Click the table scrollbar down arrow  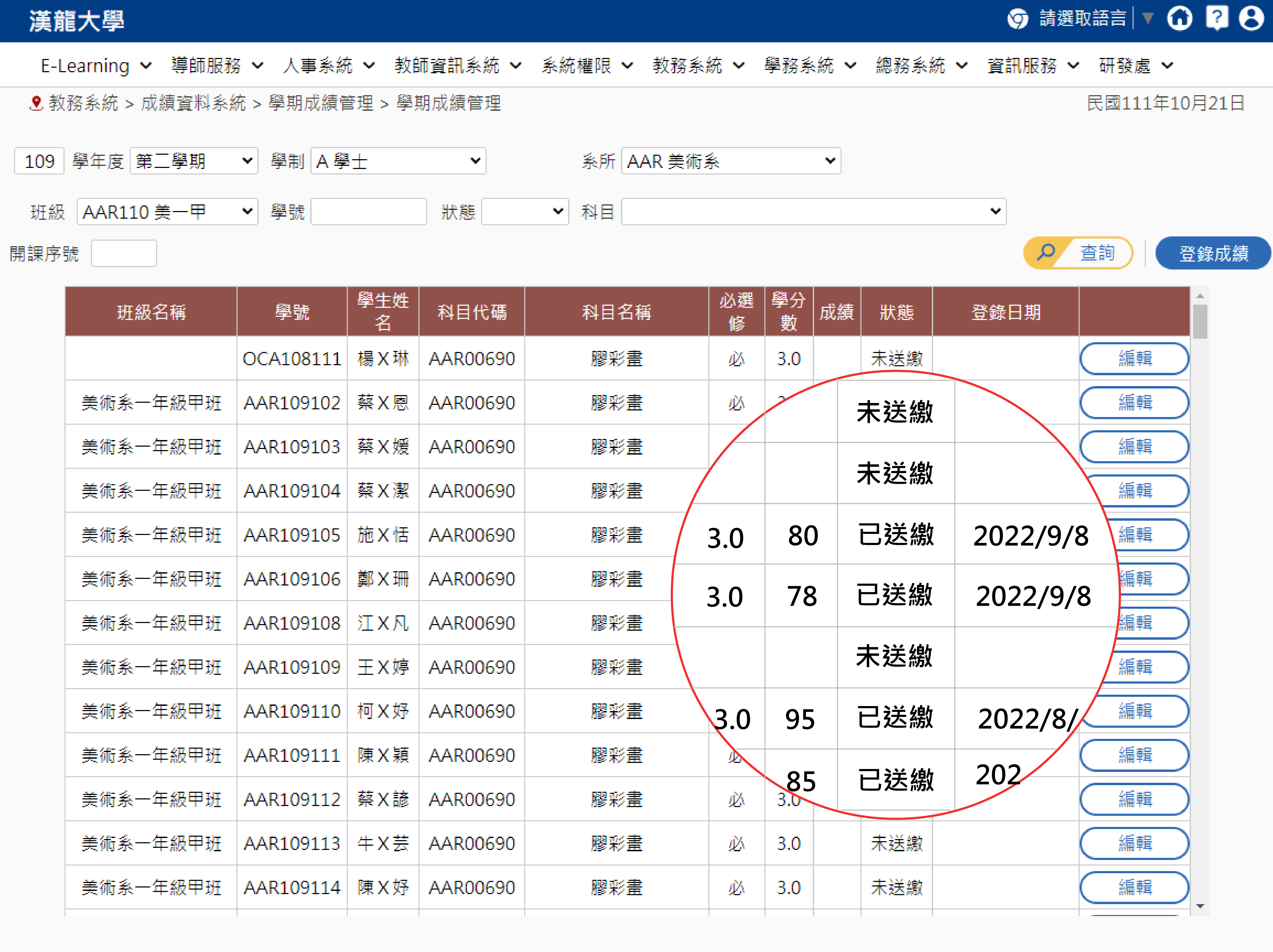1200,906
